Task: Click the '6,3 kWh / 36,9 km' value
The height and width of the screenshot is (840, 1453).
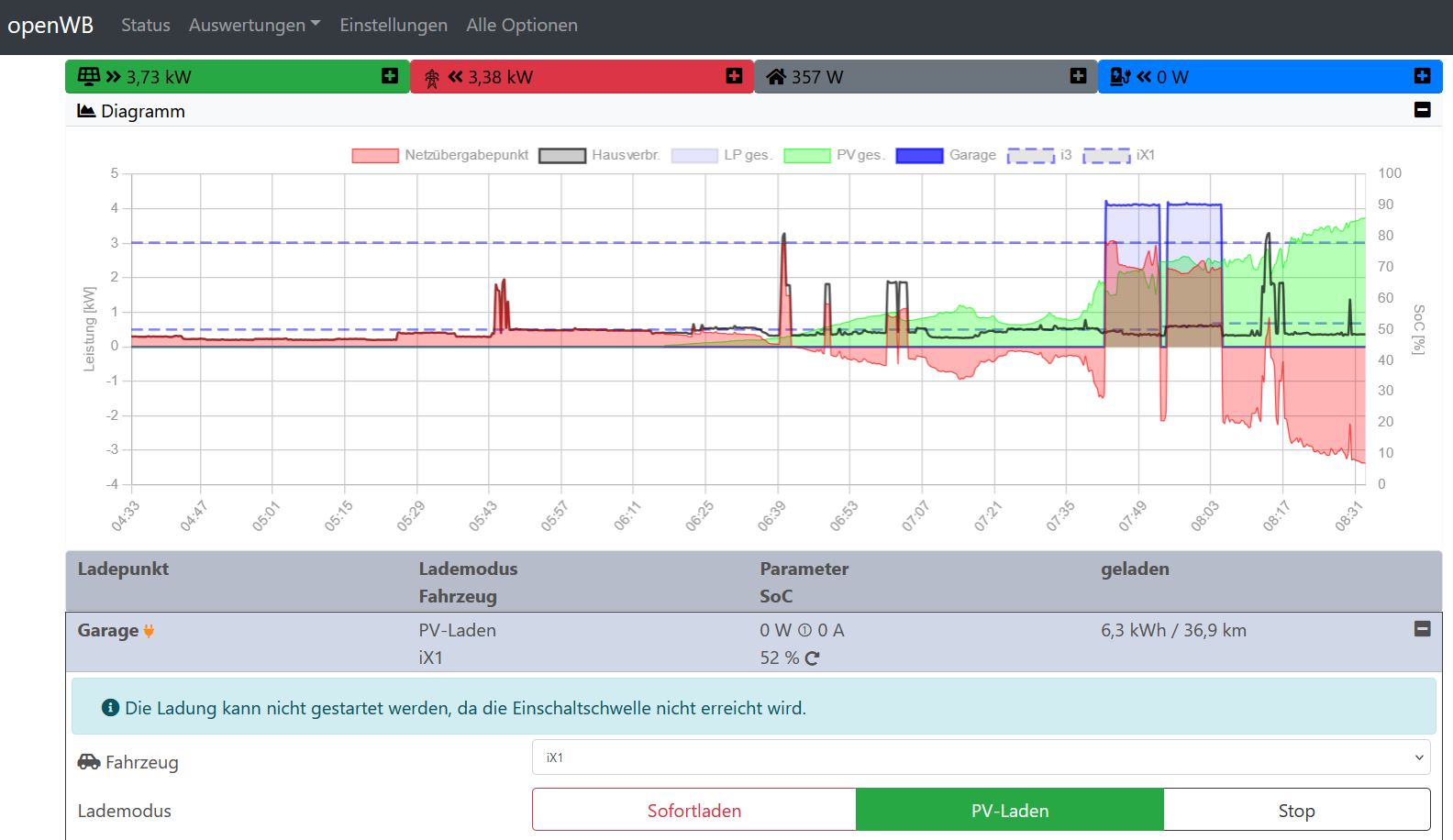Action: point(1174,631)
